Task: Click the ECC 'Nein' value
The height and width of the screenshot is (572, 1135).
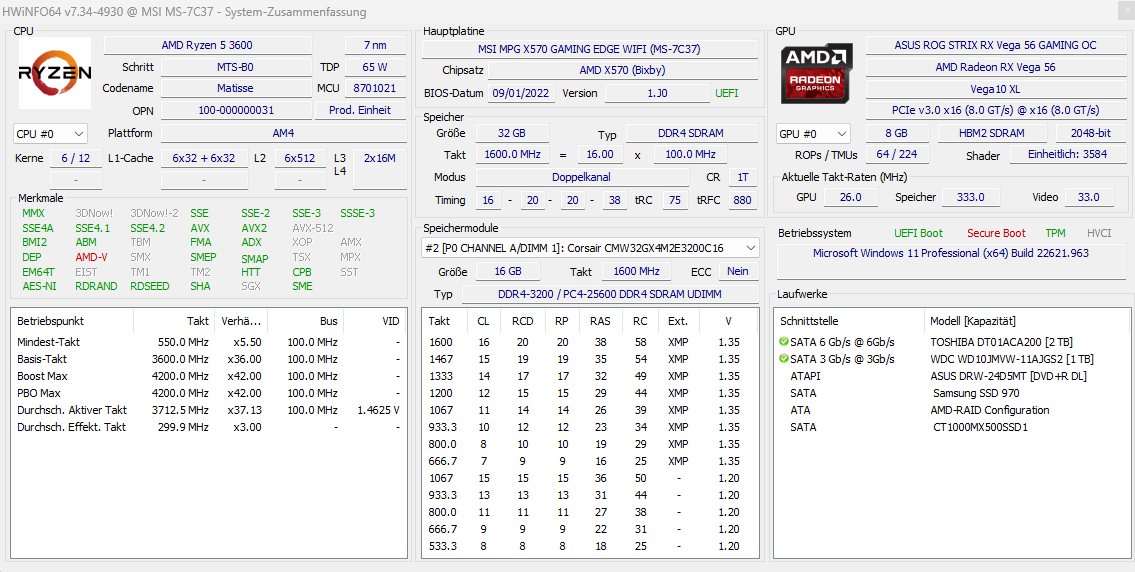Action: pos(738,272)
